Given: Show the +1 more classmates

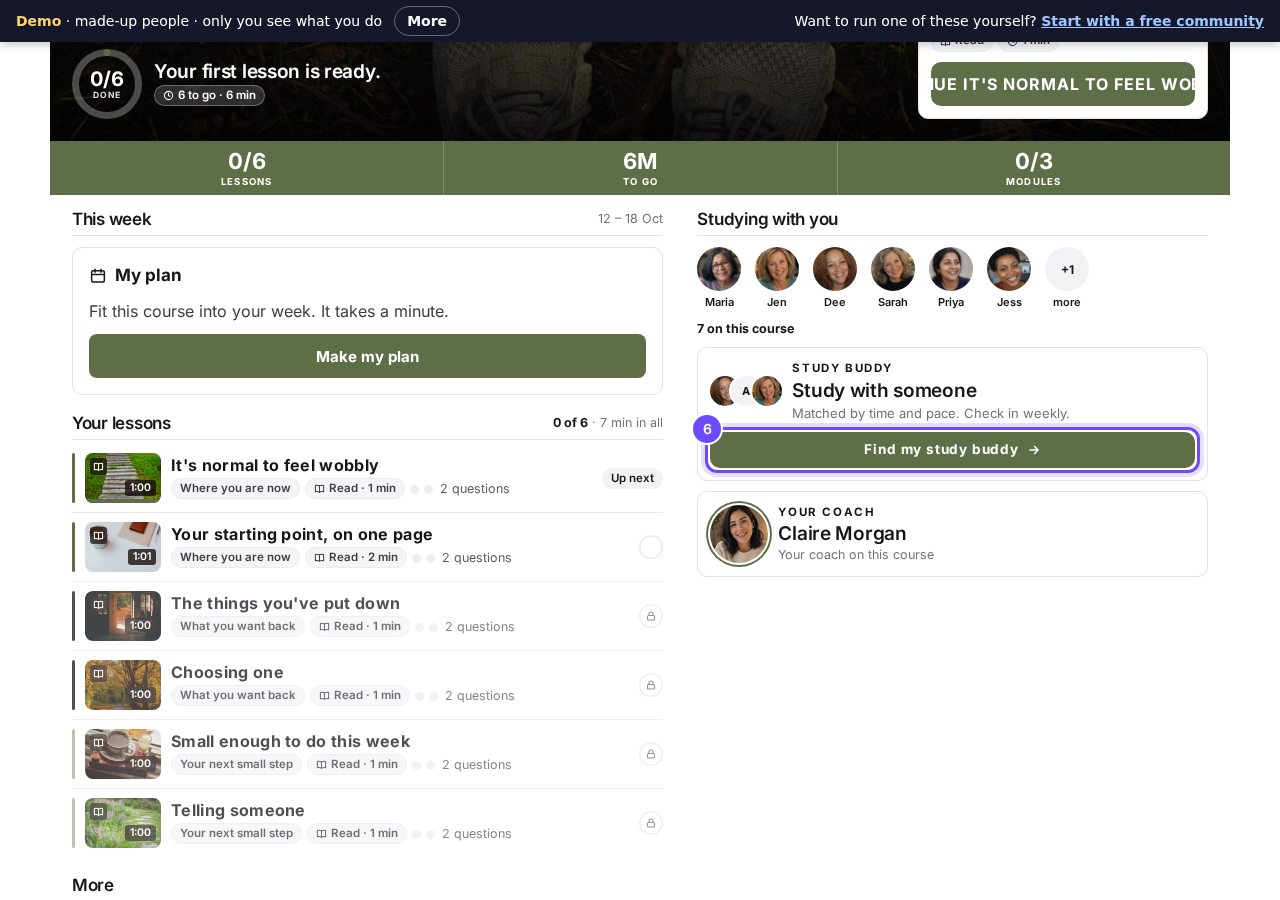Looking at the screenshot, I should pyautogui.click(x=1067, y=269).
